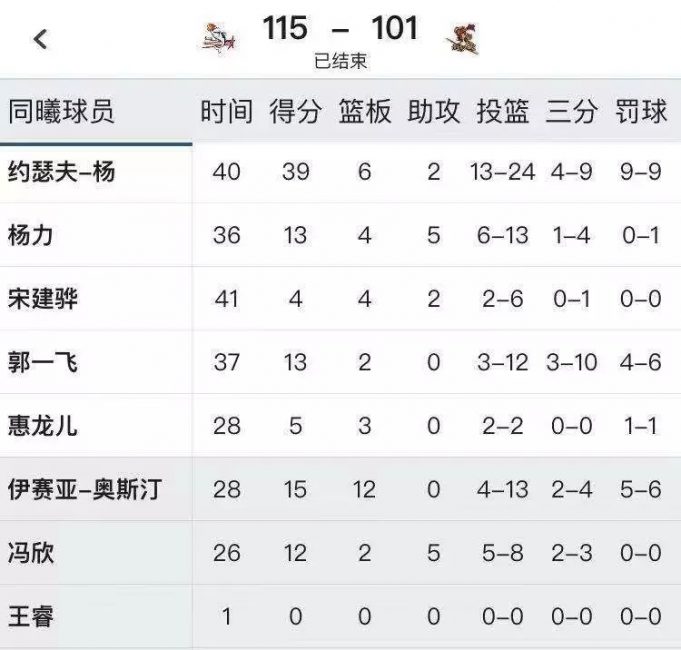Select the 同曦球员 team tab

[61, 111]
